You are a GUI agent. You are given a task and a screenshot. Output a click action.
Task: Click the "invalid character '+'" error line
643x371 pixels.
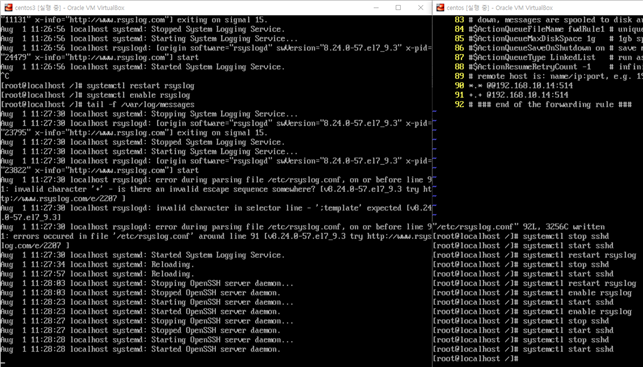pyautogui.click(x=216, y=189)
